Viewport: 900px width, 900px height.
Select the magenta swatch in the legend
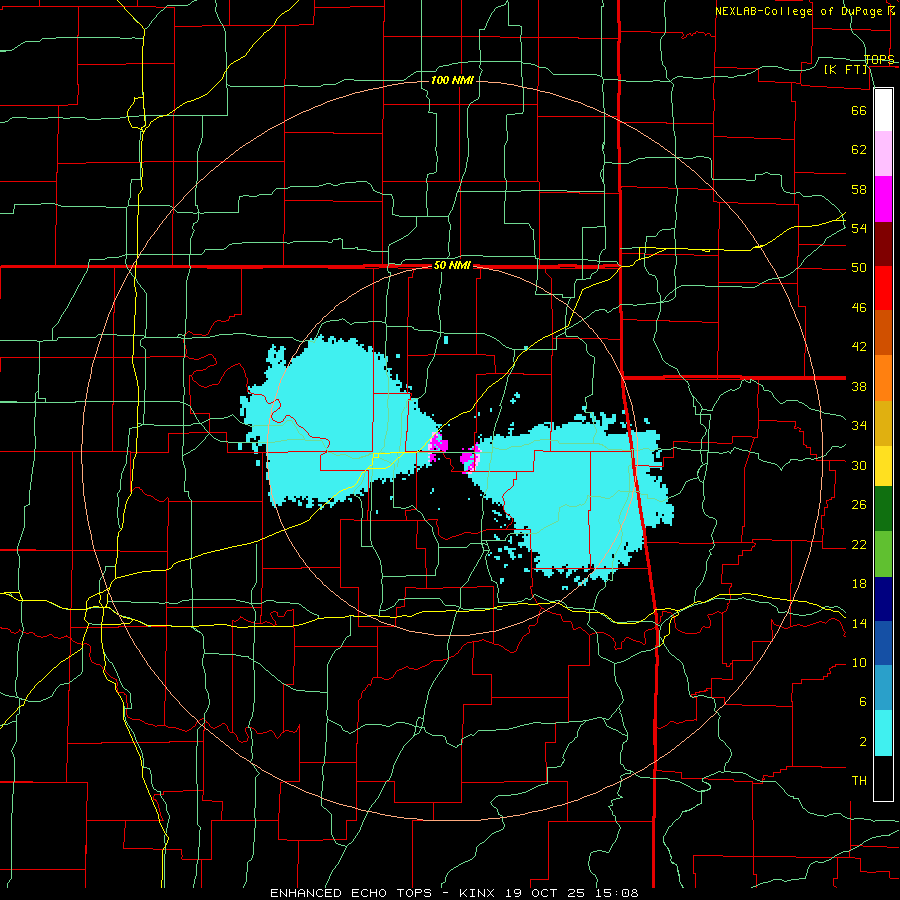tap(883, 199)
